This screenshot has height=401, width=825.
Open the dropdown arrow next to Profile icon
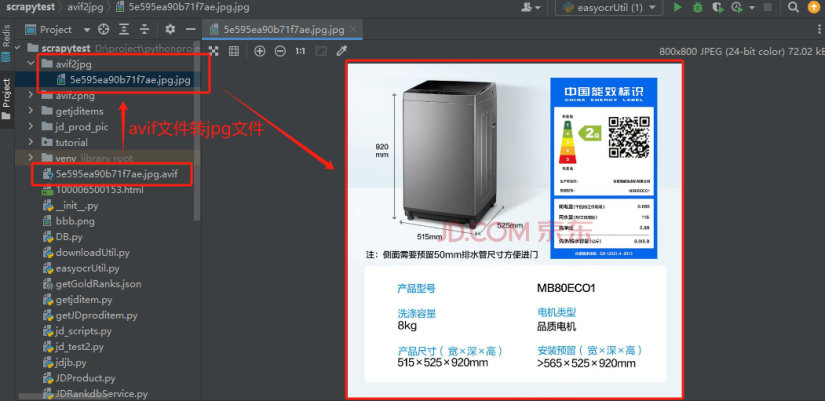point(751,7)
